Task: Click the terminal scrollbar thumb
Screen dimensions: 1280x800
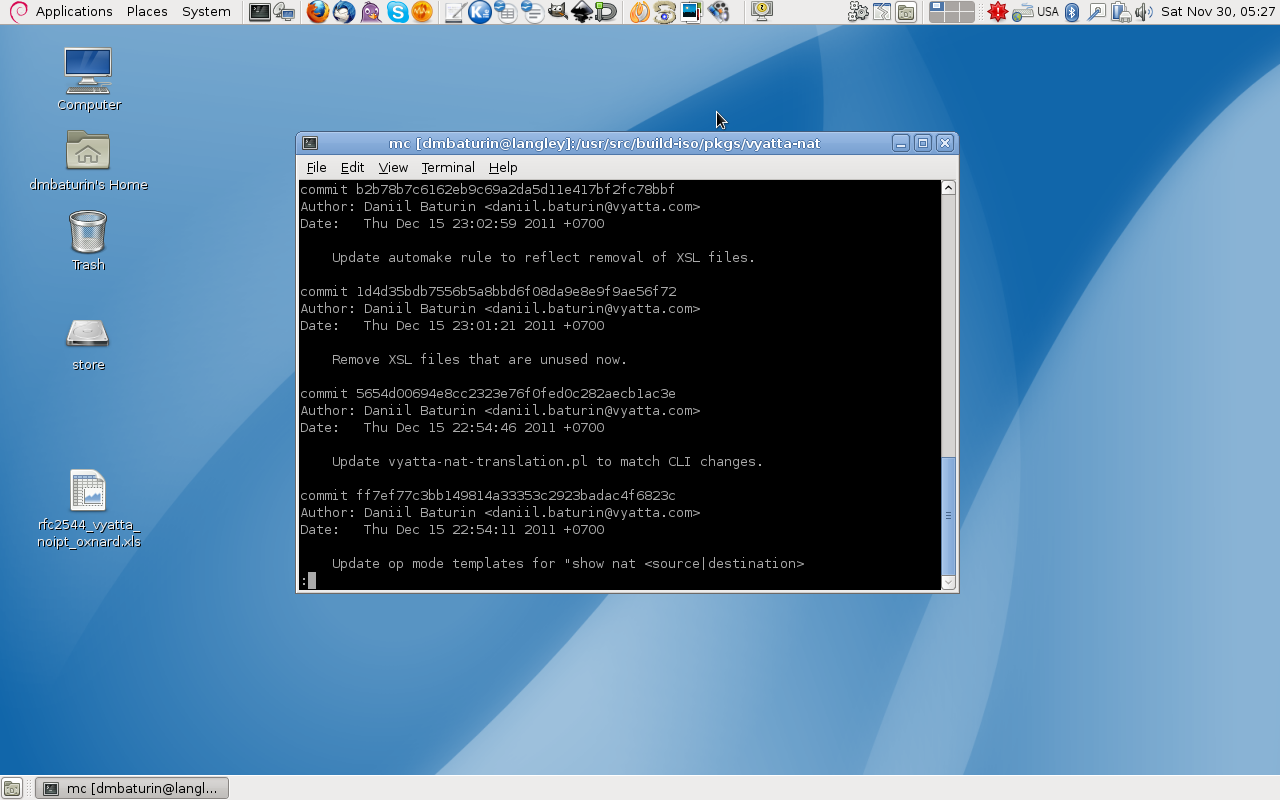Action: click(949, 515)
